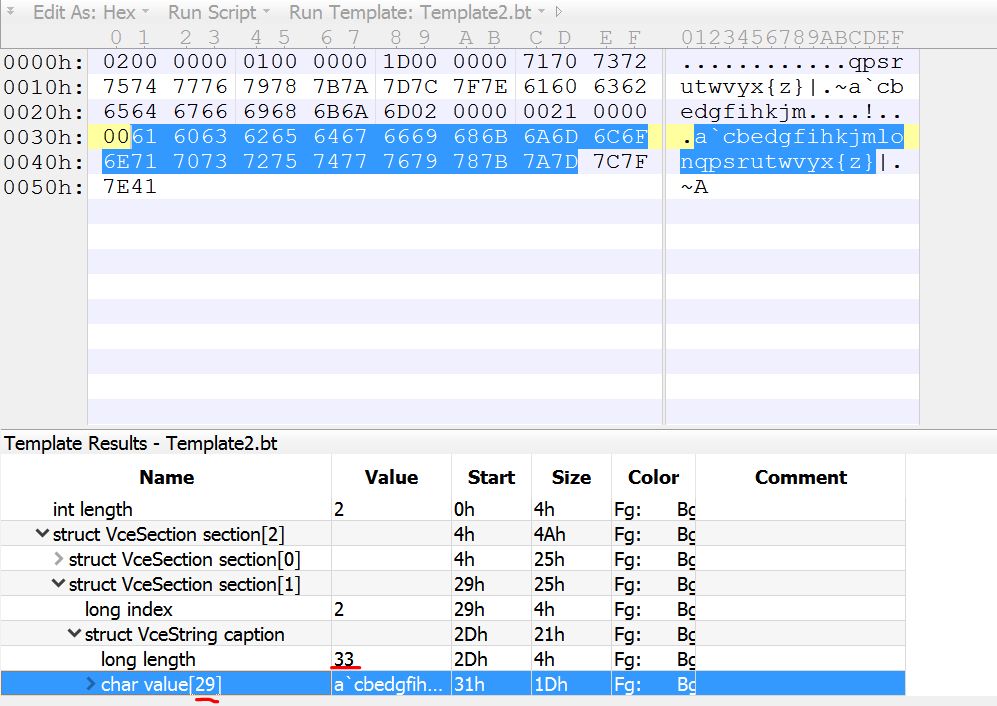The image size is (997, 706).
Task: Click the Start column header
Action: 491,477
